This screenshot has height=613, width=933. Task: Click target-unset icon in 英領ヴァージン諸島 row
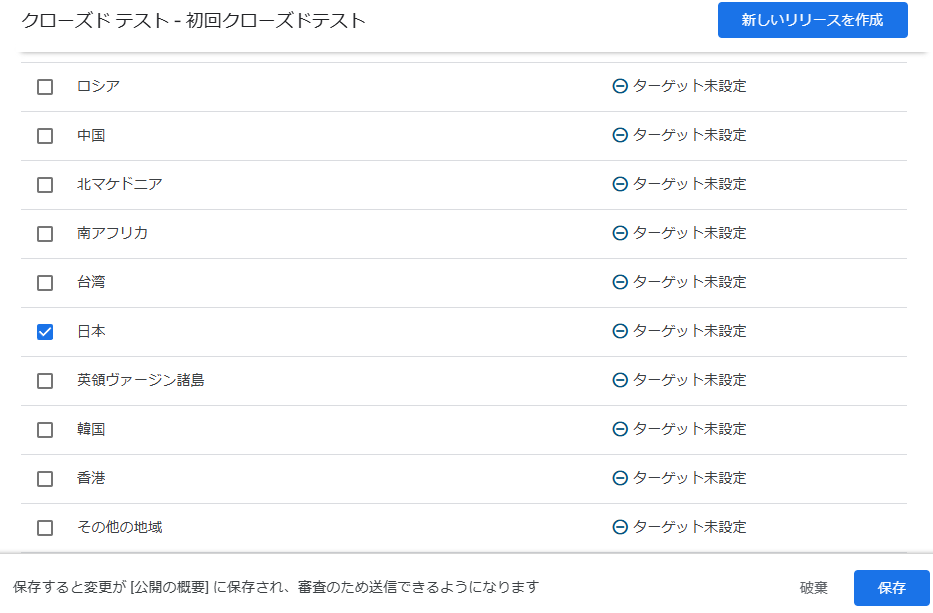(x=620, y=380)
